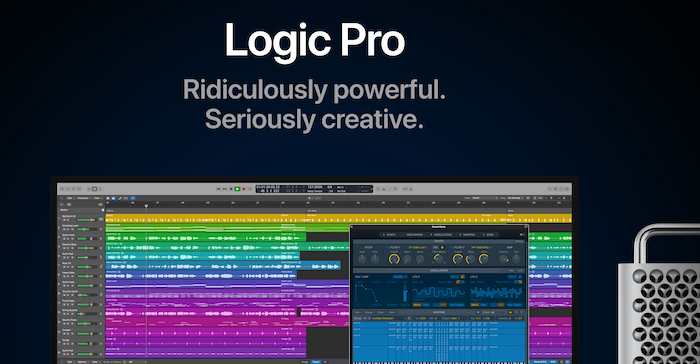Open Multiple Selection group dropdown
The height and width of the screenshot is (364, 700).
(x=389, y=318)
